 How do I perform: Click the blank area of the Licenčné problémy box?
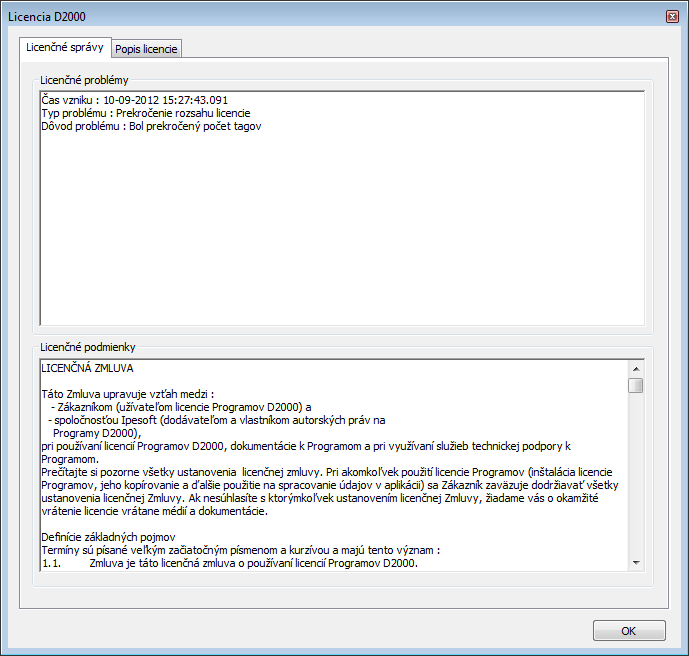340,230
